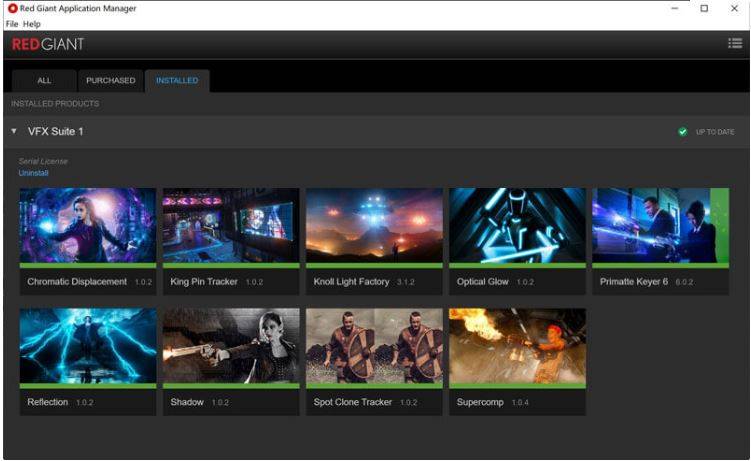This screenshot has height=461, width=751.
Task: Click the Red Giant logo in header
Action: click(x=48, y=45)
